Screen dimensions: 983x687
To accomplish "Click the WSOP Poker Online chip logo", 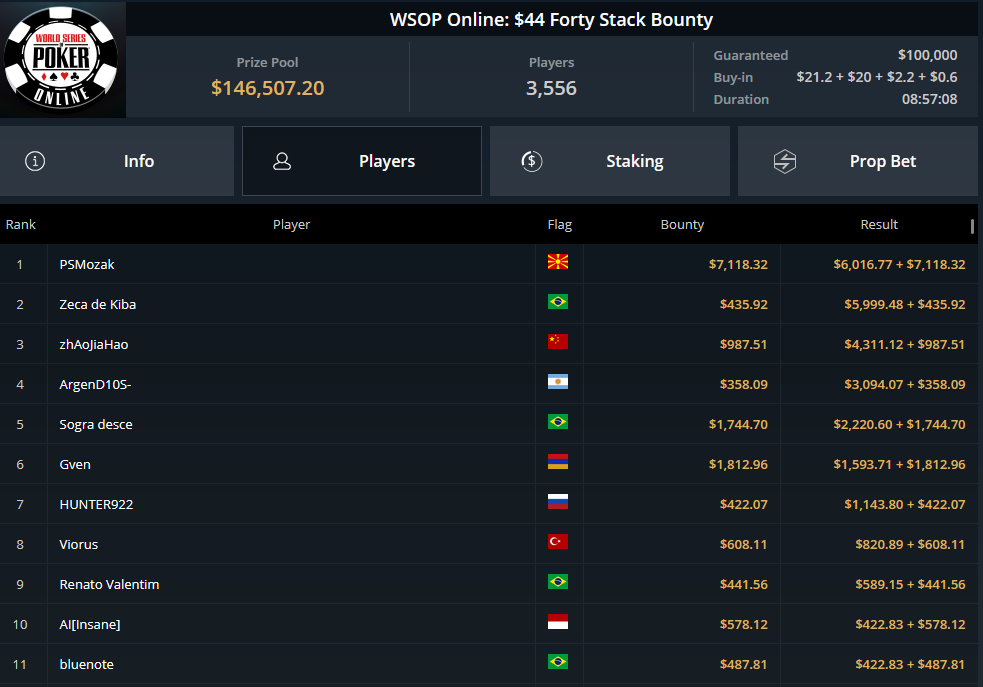I will click(x=61, y=58).
